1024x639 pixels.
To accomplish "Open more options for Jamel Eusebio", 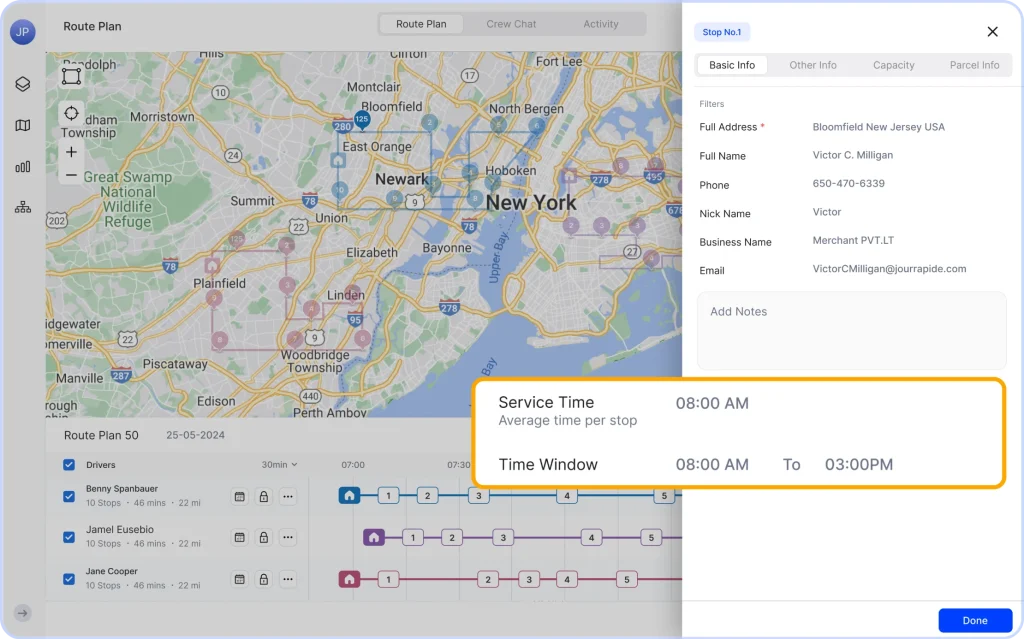I will click(x=288, y=538).
